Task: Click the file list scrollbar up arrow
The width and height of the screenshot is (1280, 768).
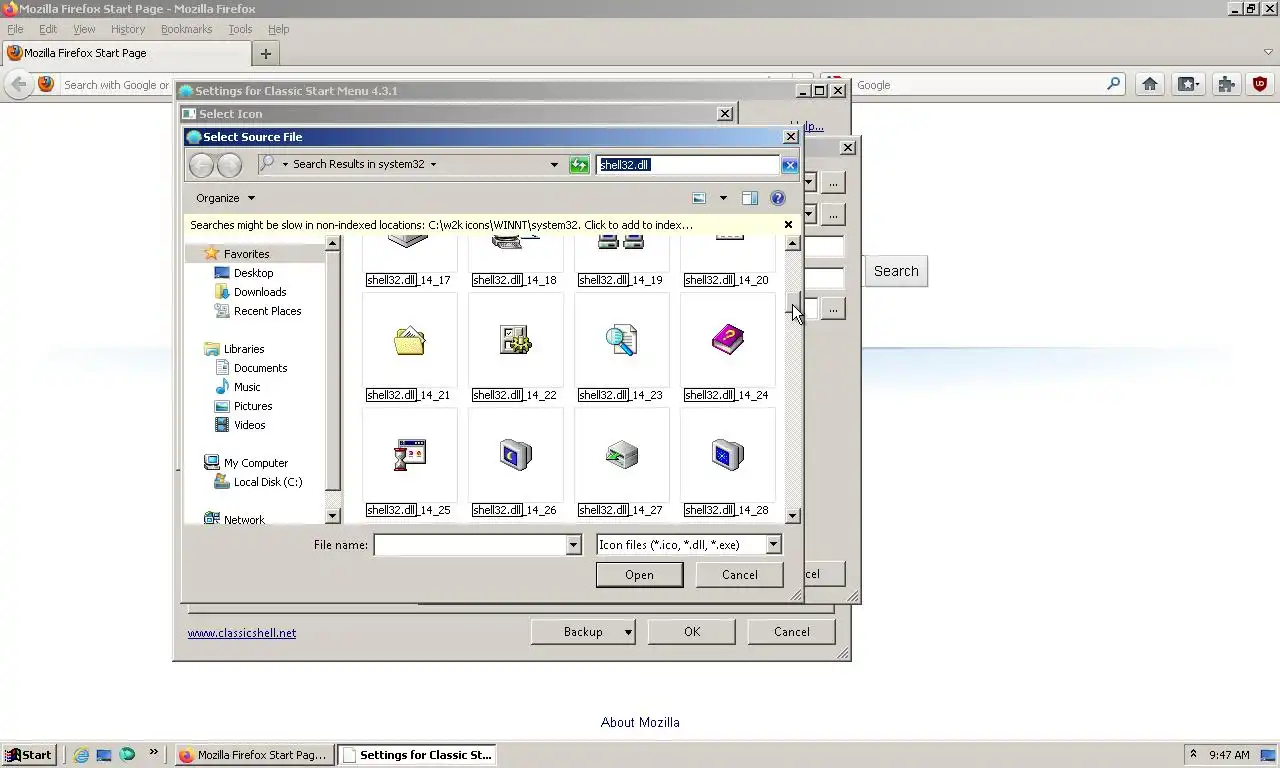Action: tap(792, 243)
